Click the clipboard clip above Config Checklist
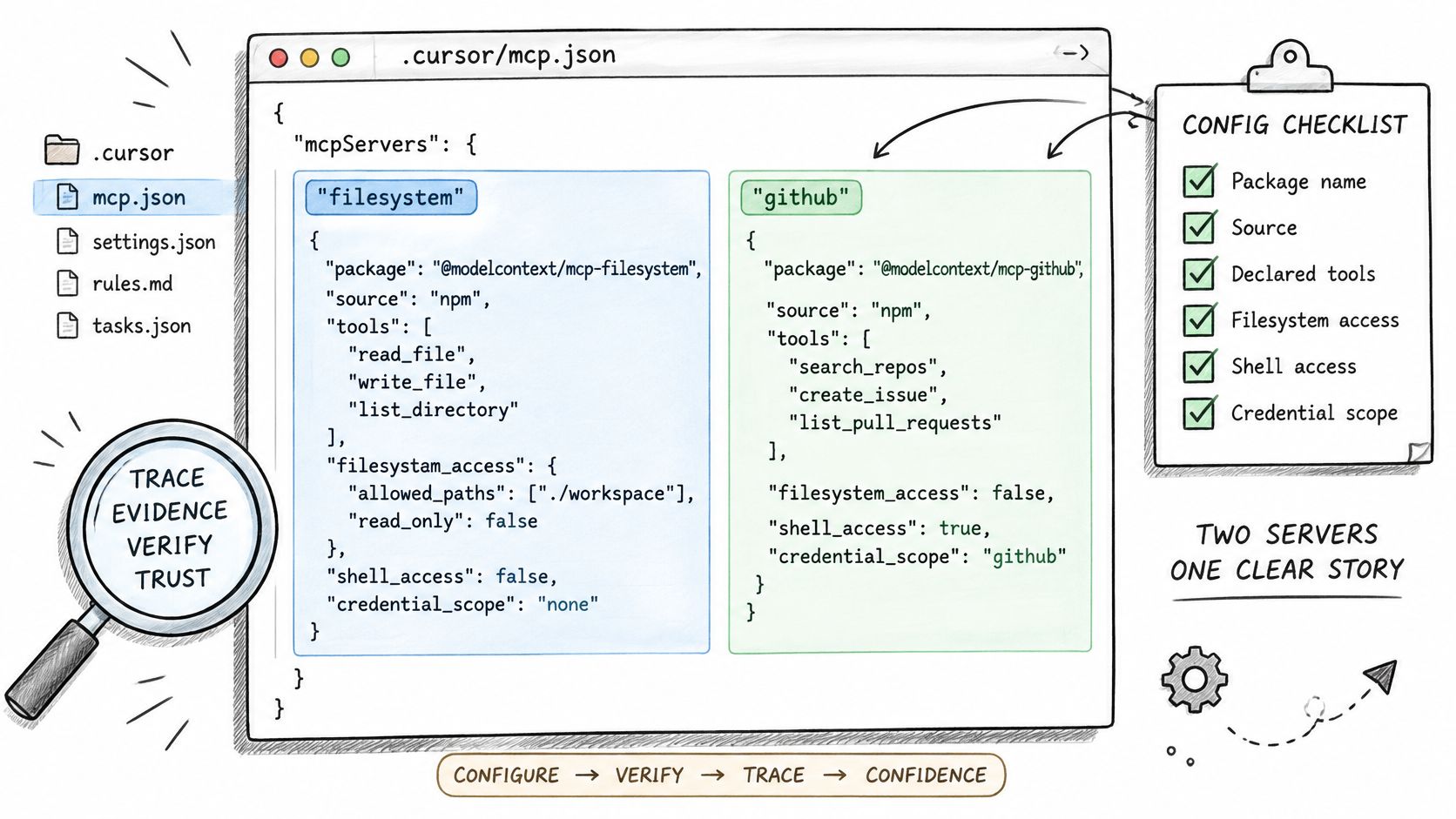1456x819 pixels. click(x=1290, y=66)
